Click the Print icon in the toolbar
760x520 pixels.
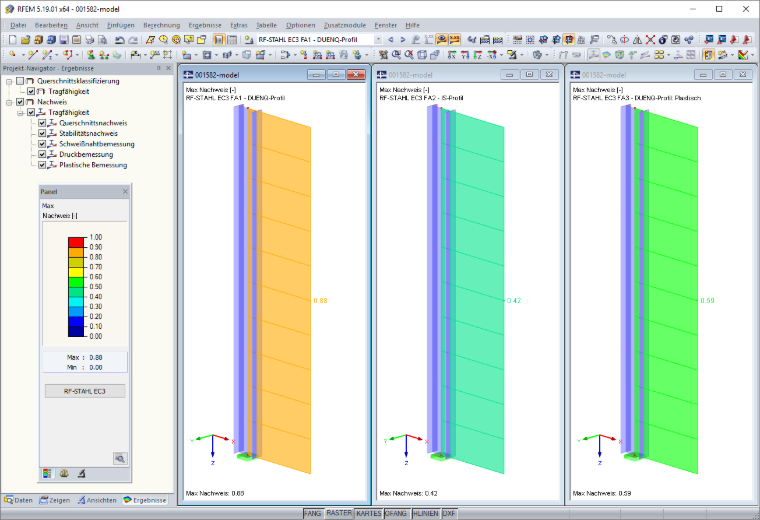point(90,40)
